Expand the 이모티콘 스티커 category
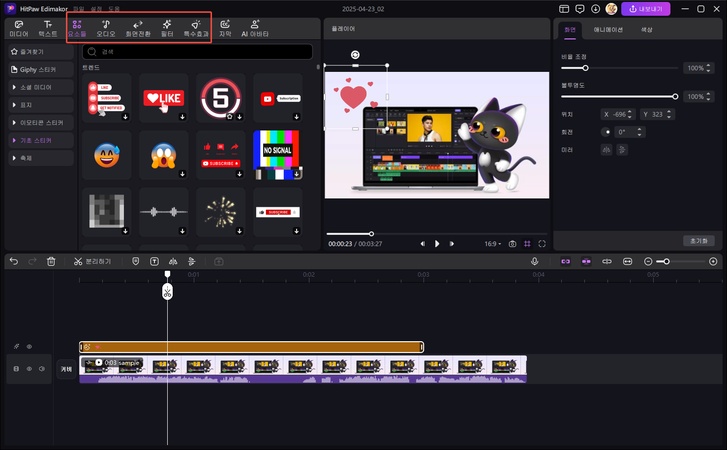This screenshot has width=727, height=450. (x=41, y=122)
